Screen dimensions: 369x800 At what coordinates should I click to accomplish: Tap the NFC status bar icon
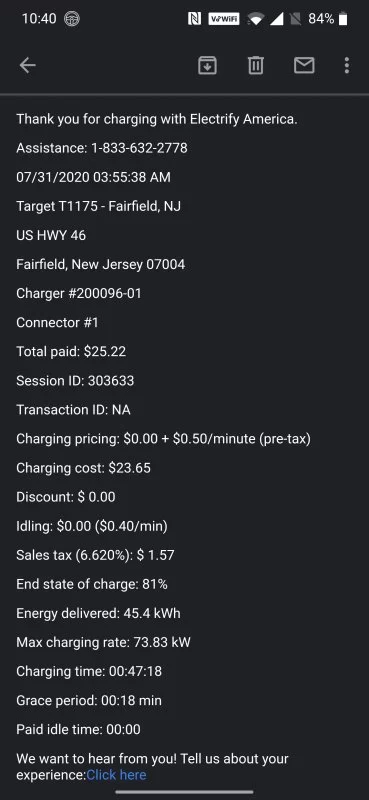tap(194, 19)
